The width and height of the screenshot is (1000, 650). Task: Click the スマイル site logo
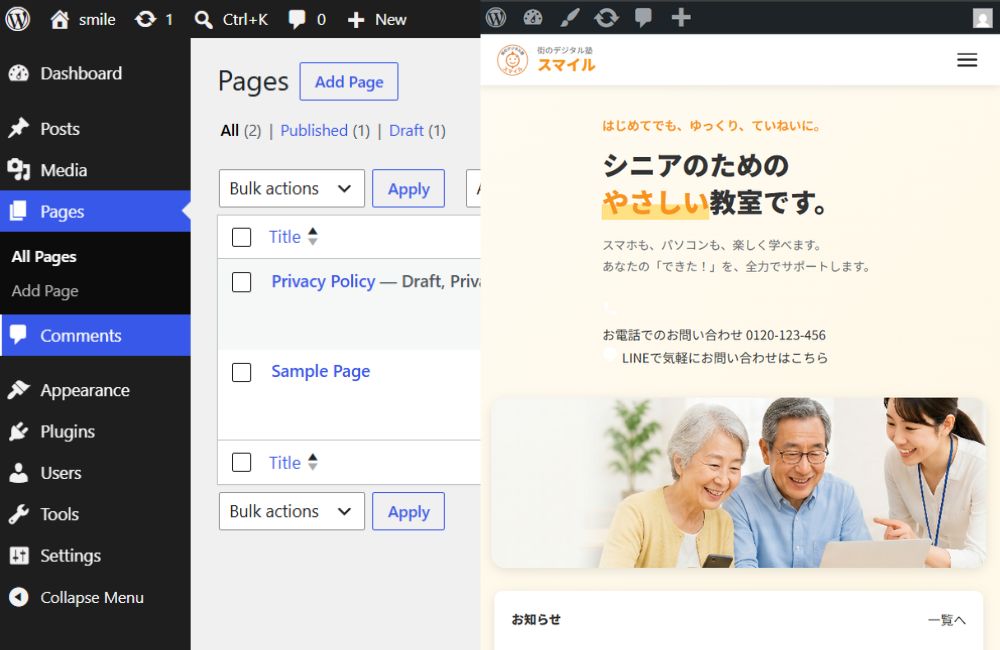pos(546,60)
